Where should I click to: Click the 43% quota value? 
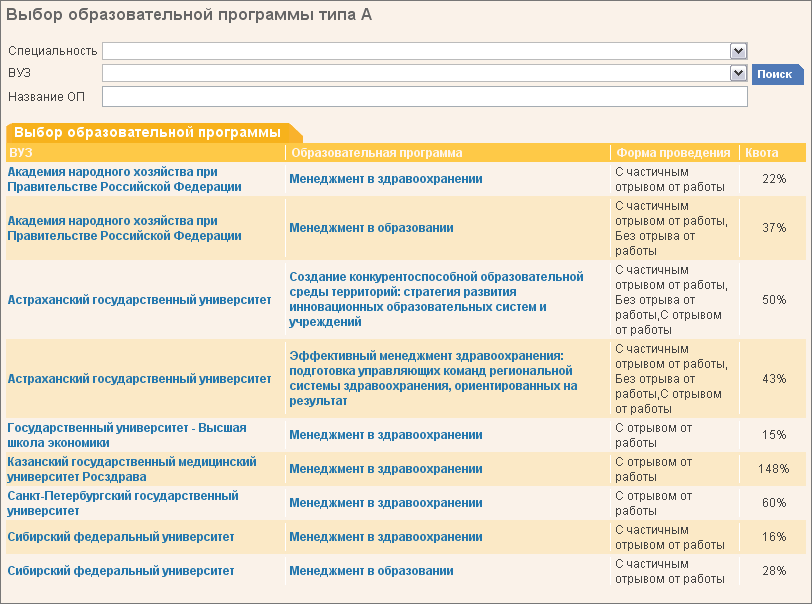[x=774, y=379]
